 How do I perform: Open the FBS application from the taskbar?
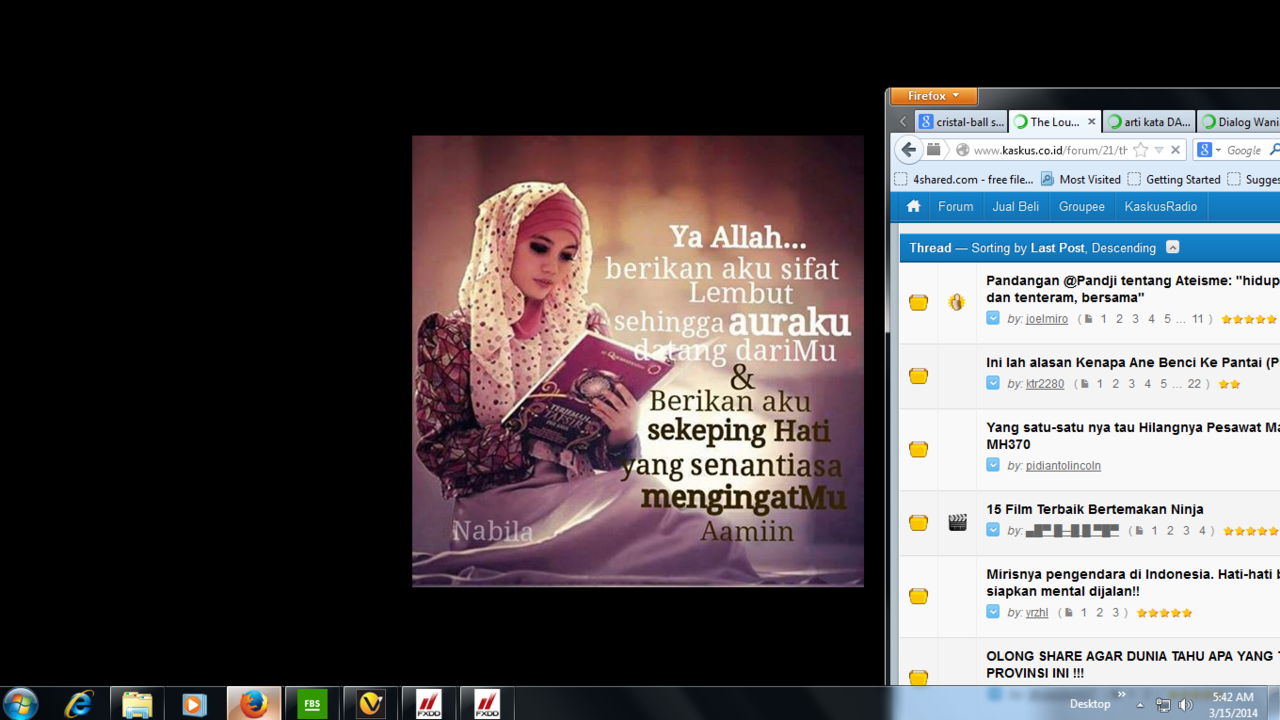pyautogui.click(x=311, y=703)
